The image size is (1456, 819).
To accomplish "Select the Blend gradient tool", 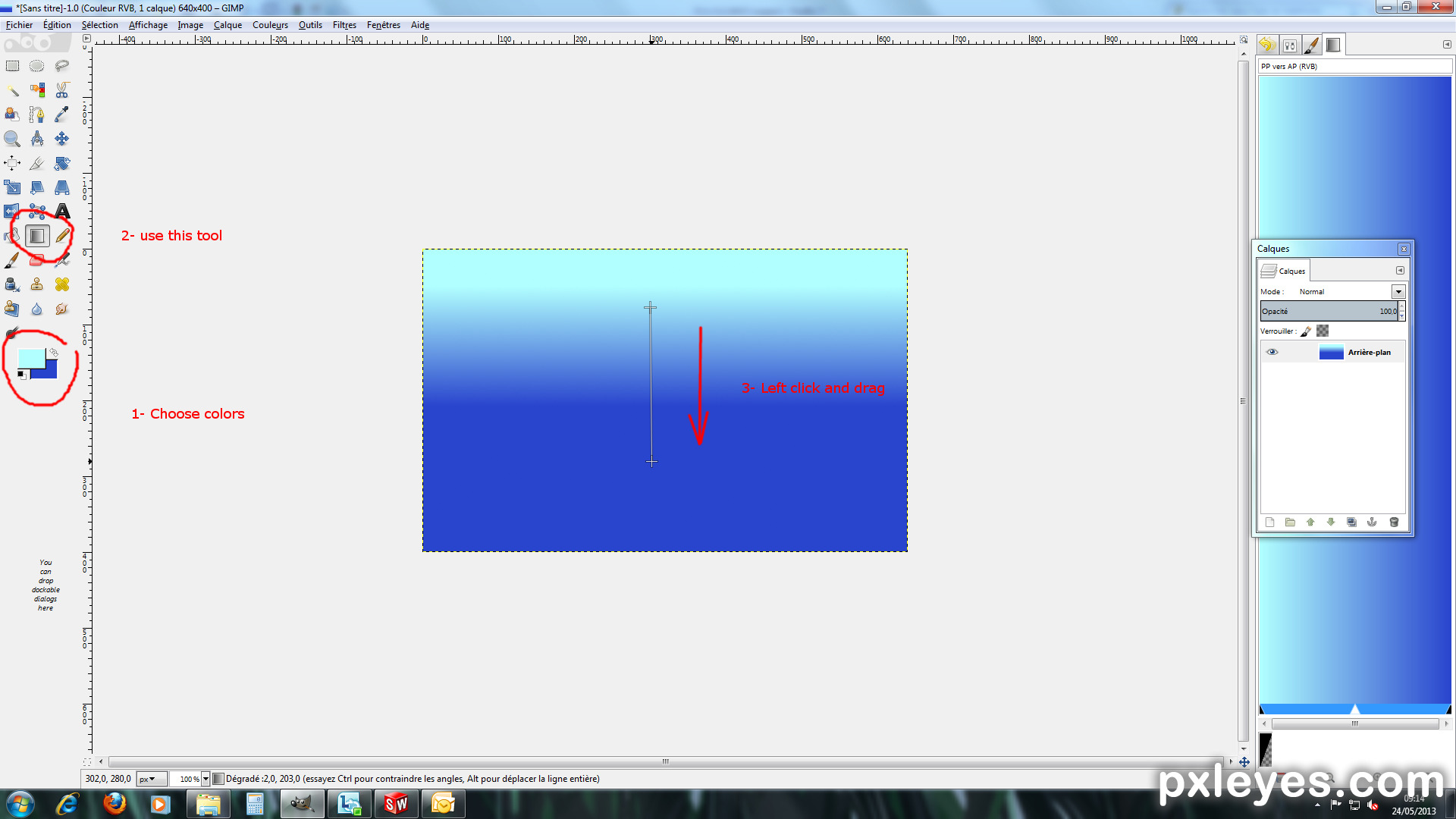I will pyautogui.click(x=36, y=236).
